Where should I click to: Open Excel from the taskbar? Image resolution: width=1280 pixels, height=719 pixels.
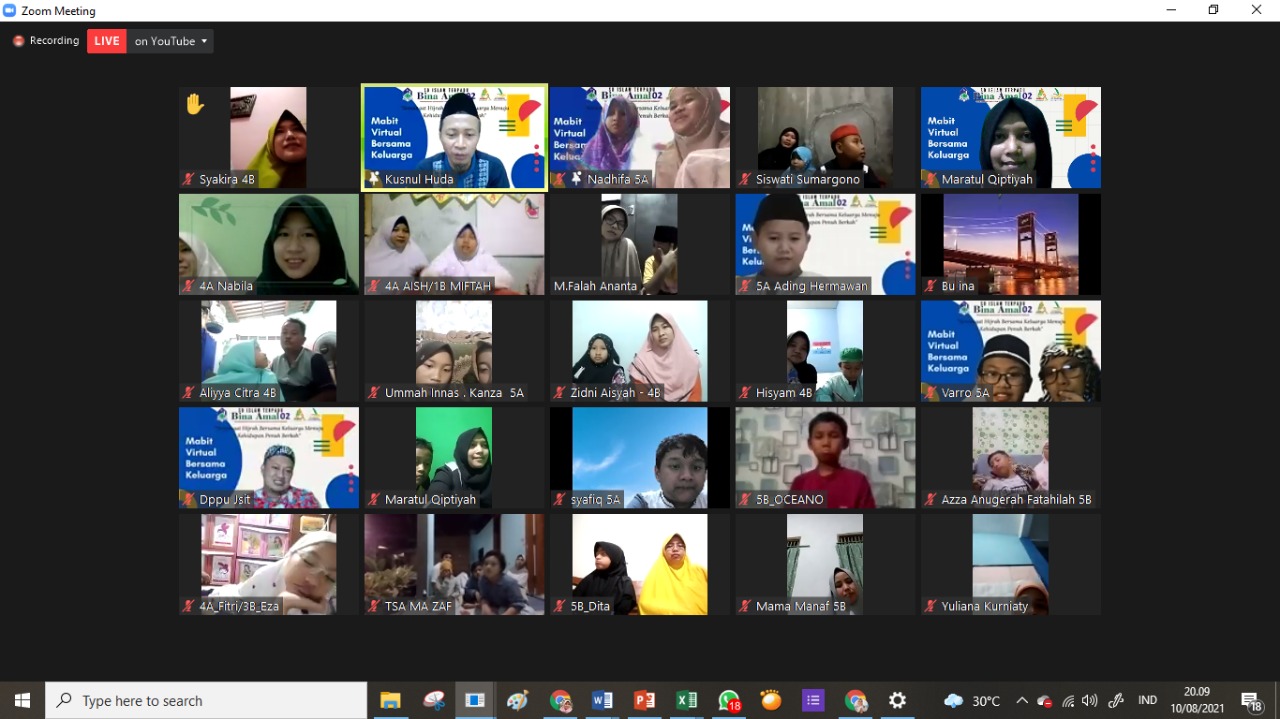687,701
